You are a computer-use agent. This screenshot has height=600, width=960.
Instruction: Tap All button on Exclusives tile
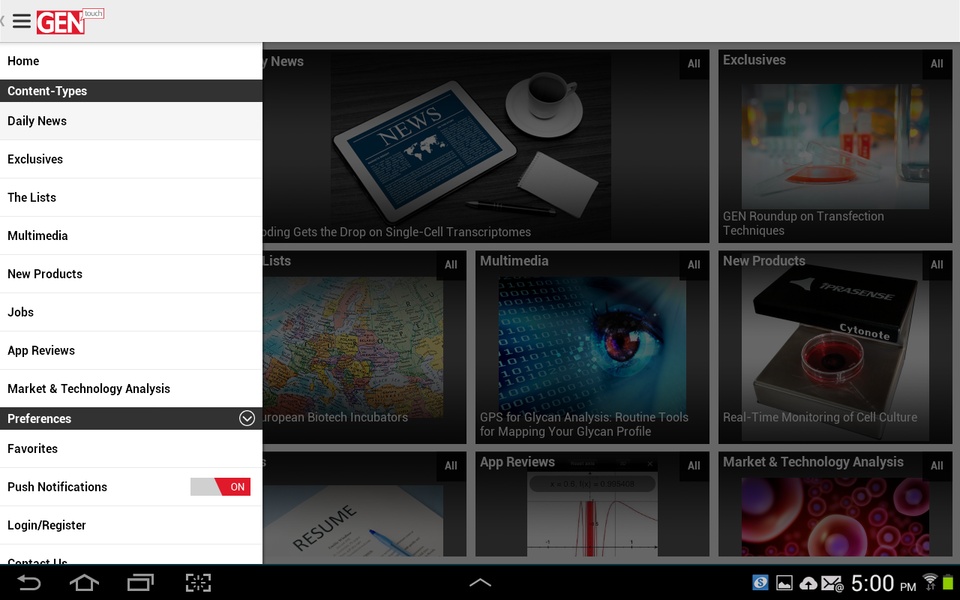937,64
